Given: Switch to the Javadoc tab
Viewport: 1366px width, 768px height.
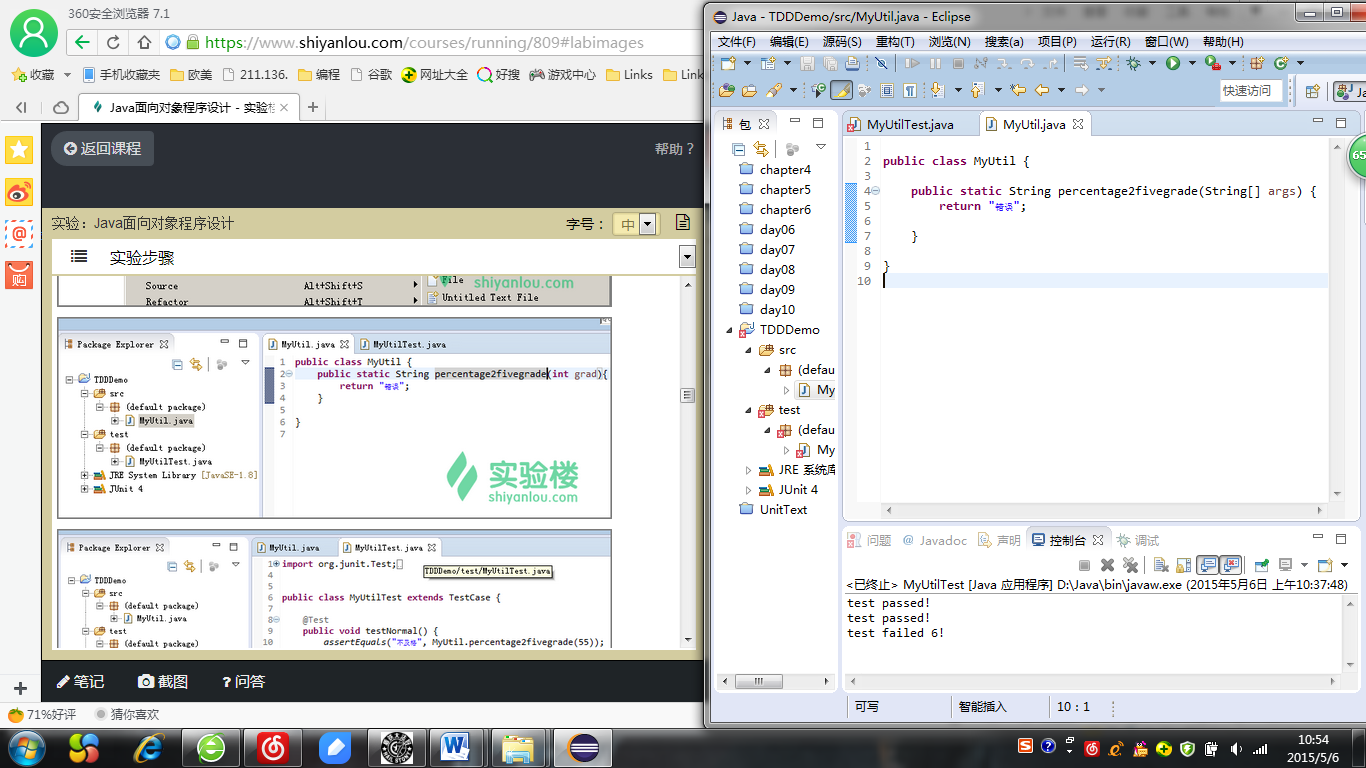Looking at the screenshot, I should point(935,540).
